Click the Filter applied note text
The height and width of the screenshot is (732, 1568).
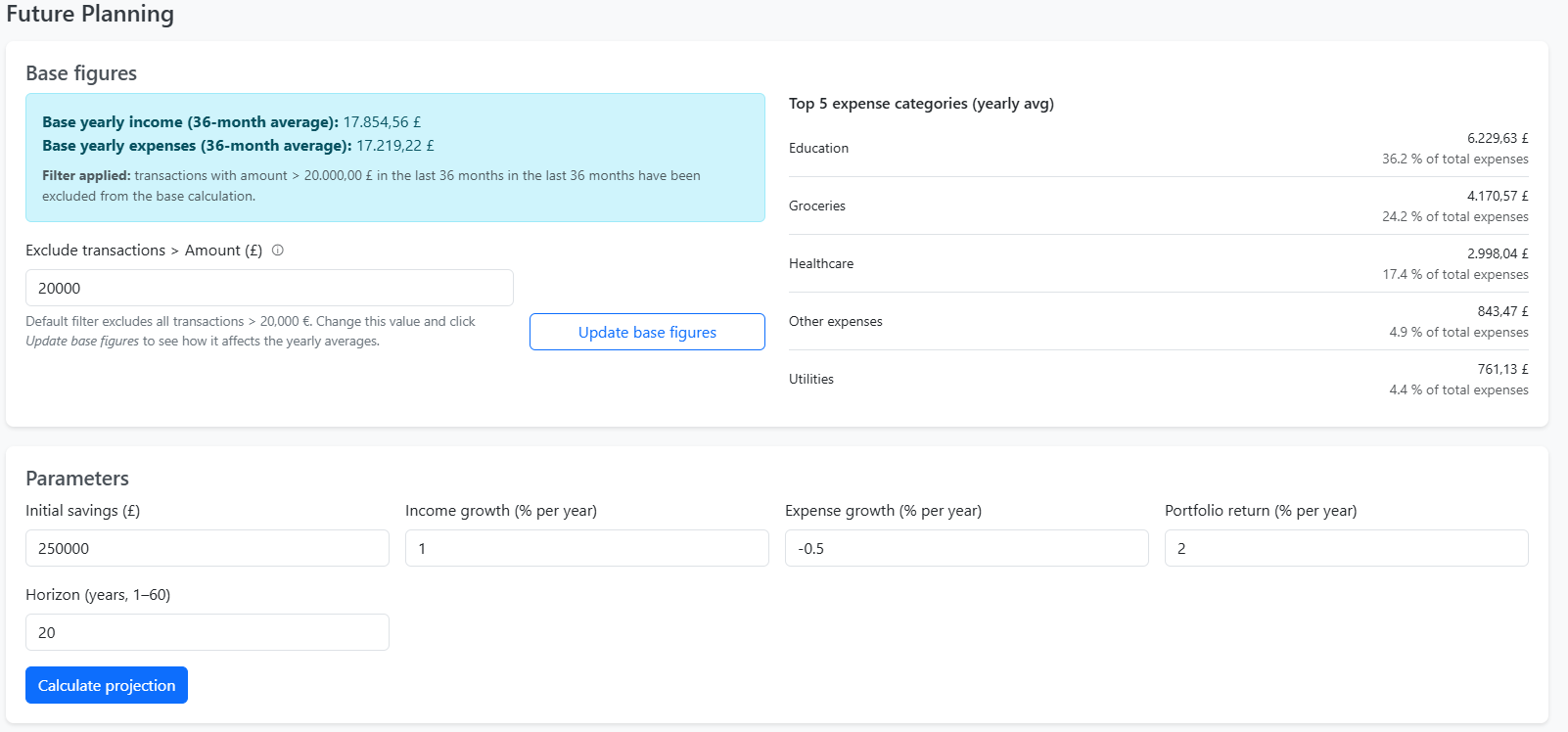click(x=371, y=186)
